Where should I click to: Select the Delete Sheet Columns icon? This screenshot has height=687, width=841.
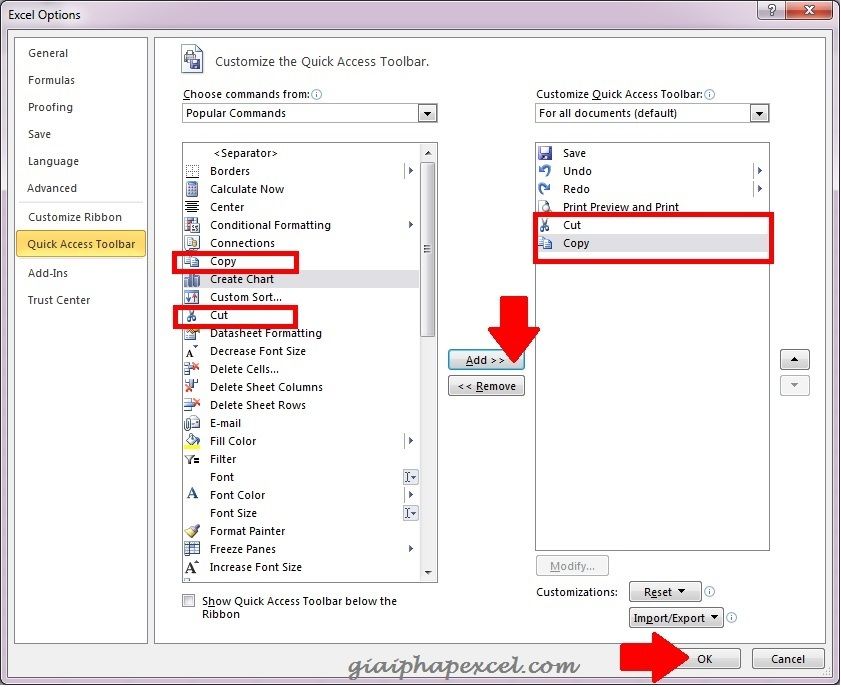(x=192, y=387)
